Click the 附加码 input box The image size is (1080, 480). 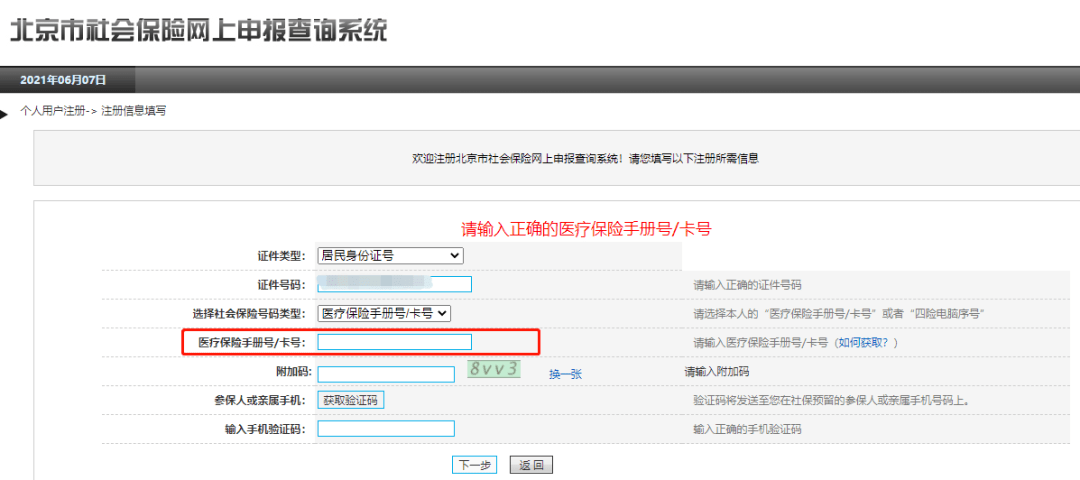click(386, 374)
